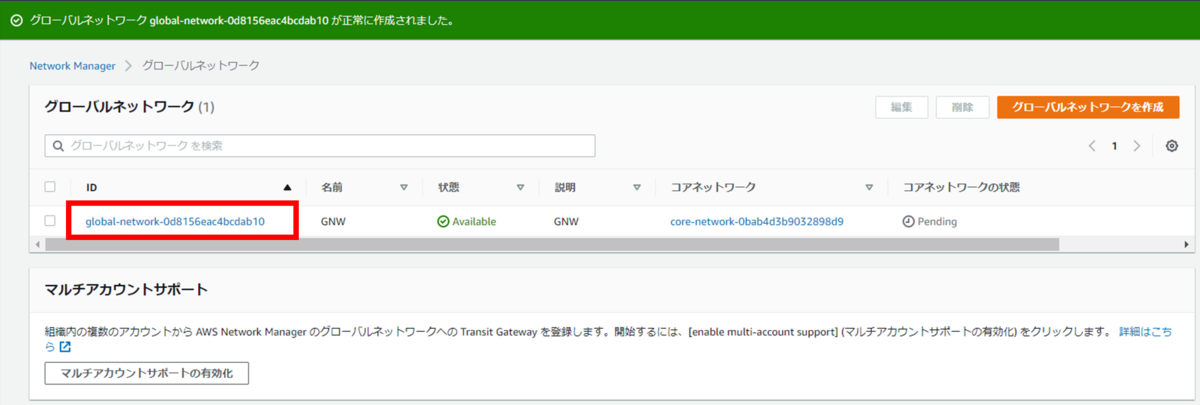The height and width of the screenshot is (405, 1200).
Task: Open core-network-0bab4d3b9032898d9 link
Action: [x=757, y=221]
